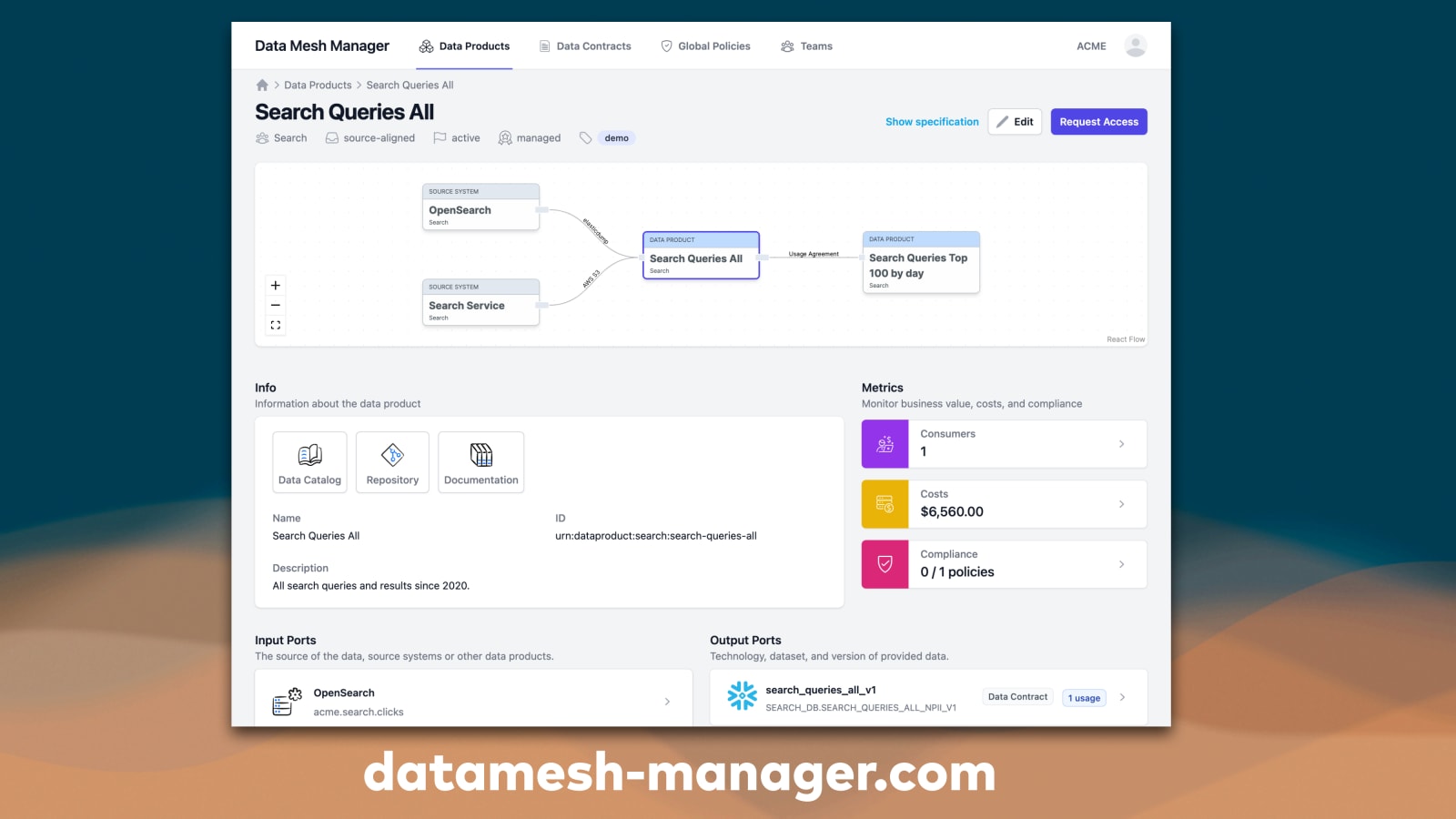Image resolution: width=1456 pixels, height=819 pixels.
Task: Click the yellow Costs metric icon
Action: point(885,504)
